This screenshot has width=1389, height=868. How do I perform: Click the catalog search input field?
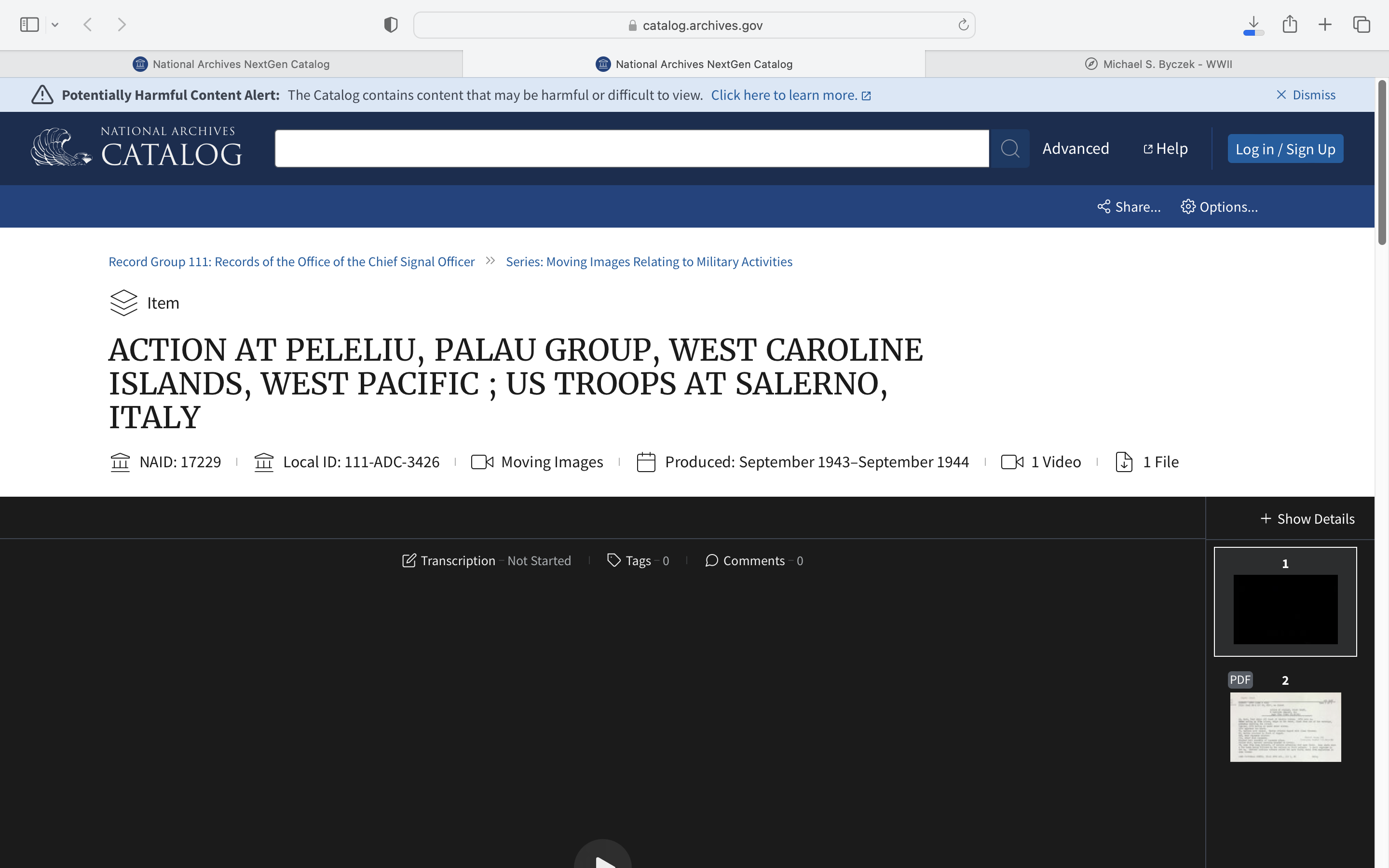click(x=631, y=149)
